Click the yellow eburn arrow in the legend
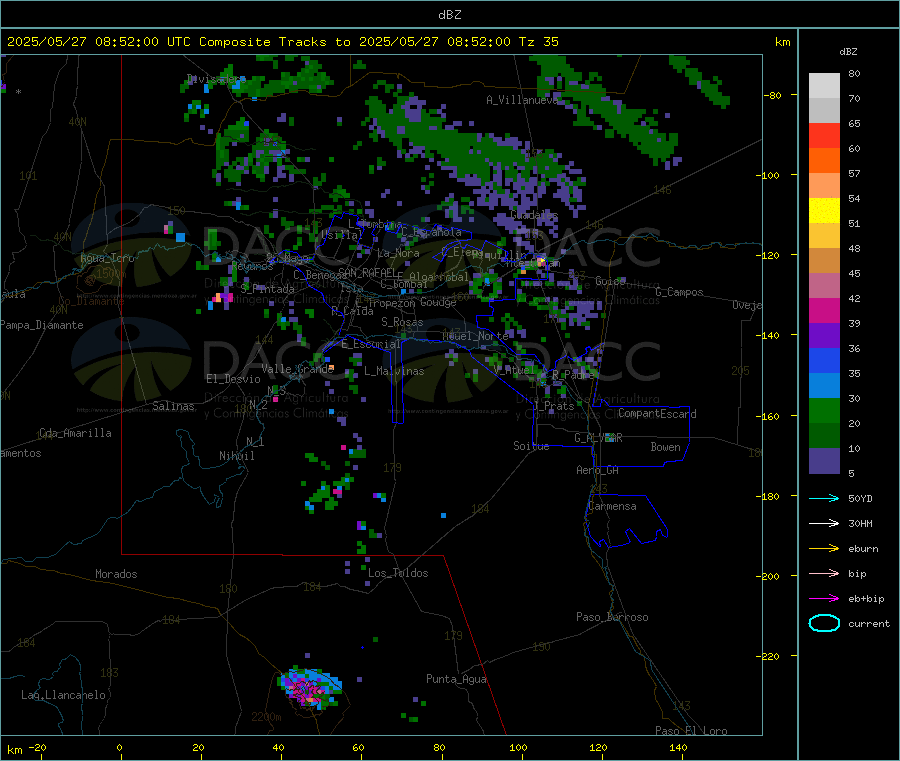900x761 pixels. (x=824, y=549)
